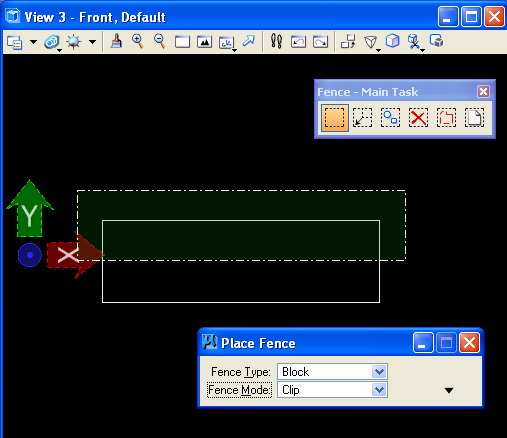
Task: Click the Zoom Out magnifier icon
Action: click(x=160, y=42)
